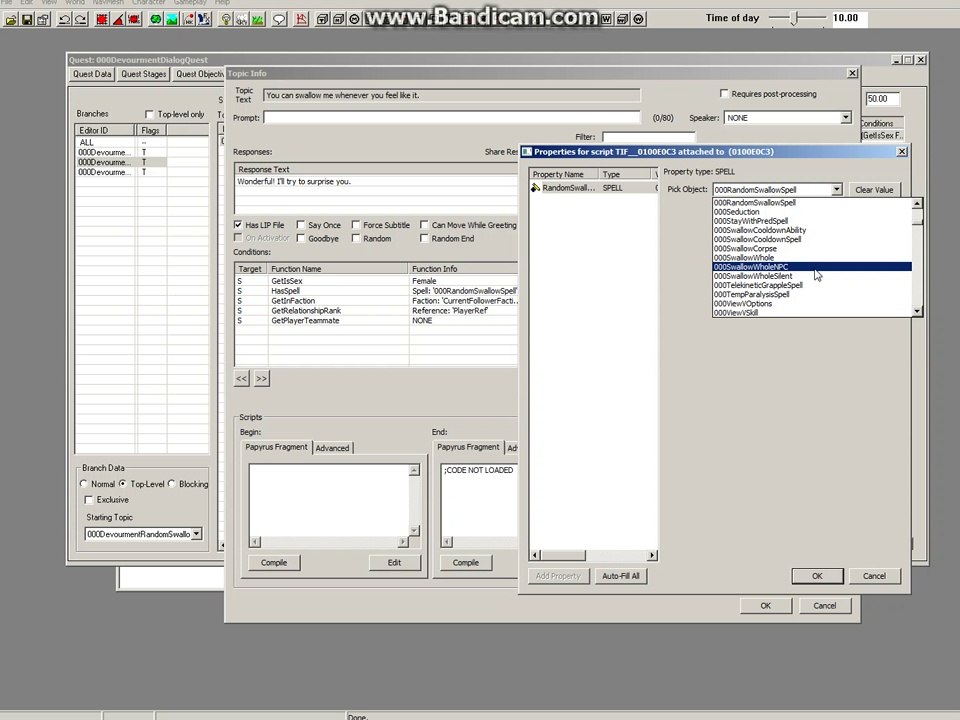Viewport: 960px width, 720px height.
Task: Select the HasSpell condition row
Action: (377, 291)
